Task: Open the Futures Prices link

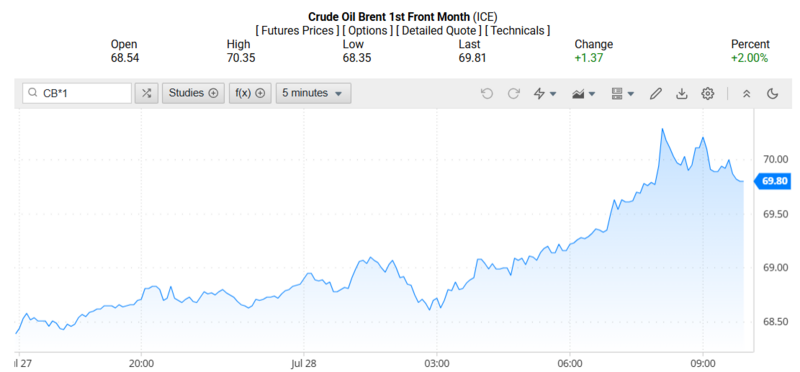Action: pos(297,30)
